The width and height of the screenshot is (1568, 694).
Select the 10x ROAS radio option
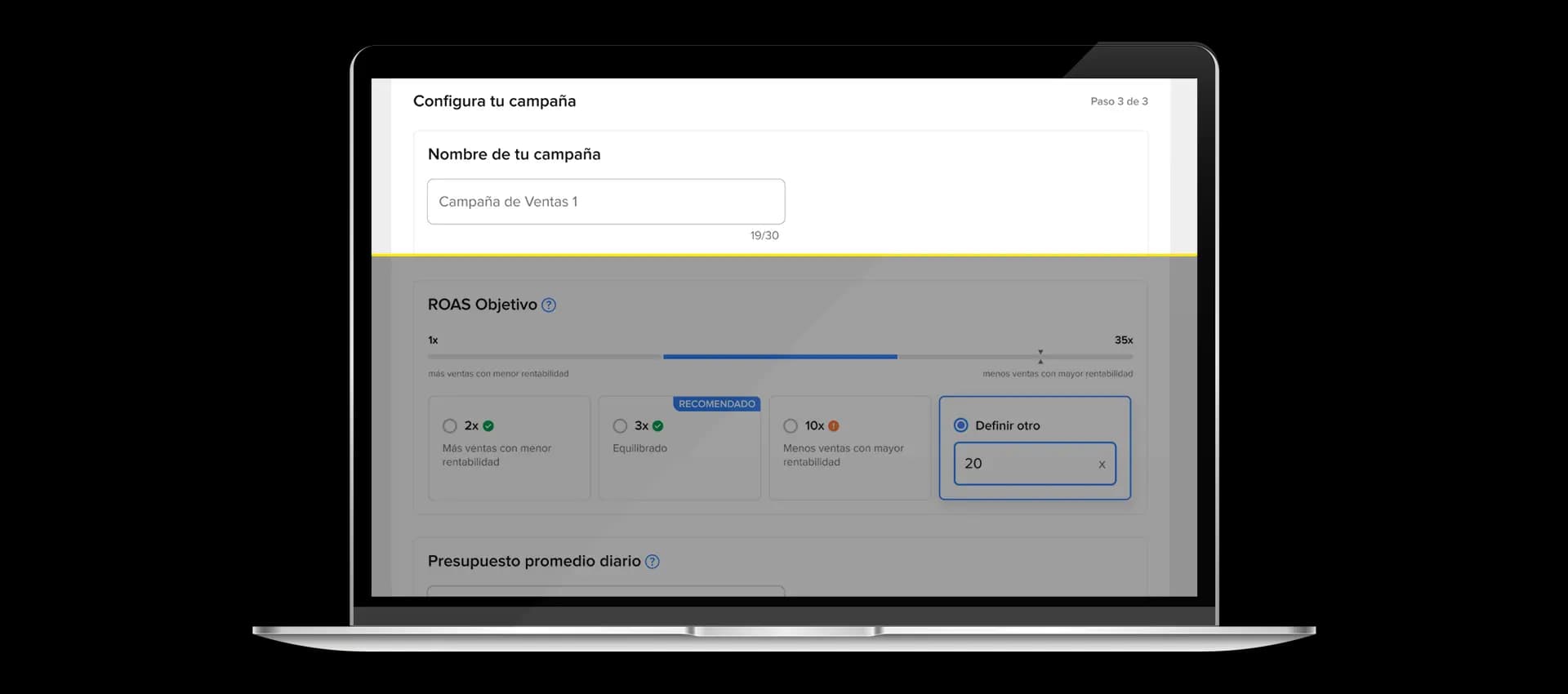coord(791,426)
